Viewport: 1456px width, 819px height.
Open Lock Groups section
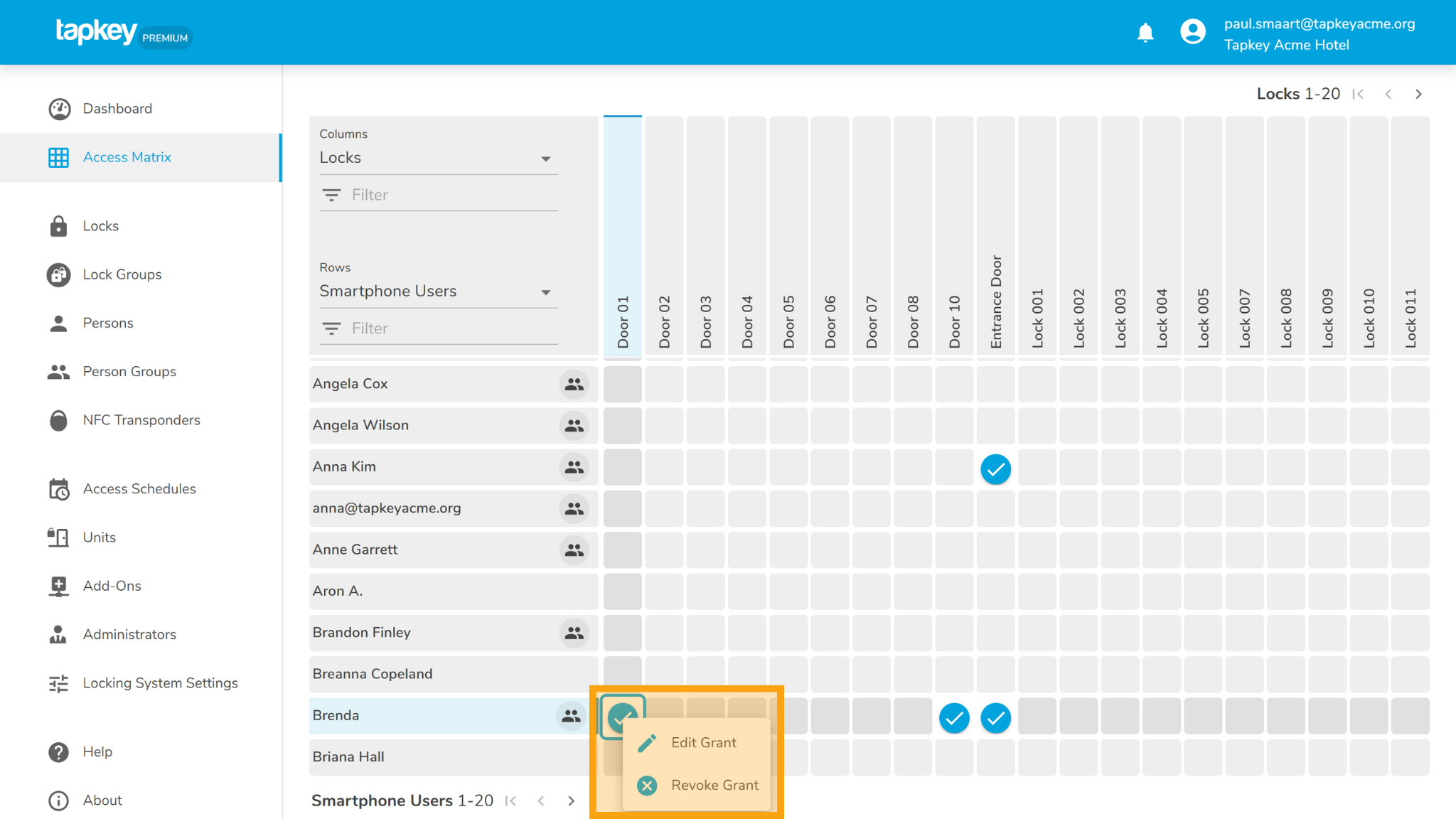click(x=141, y=274)
